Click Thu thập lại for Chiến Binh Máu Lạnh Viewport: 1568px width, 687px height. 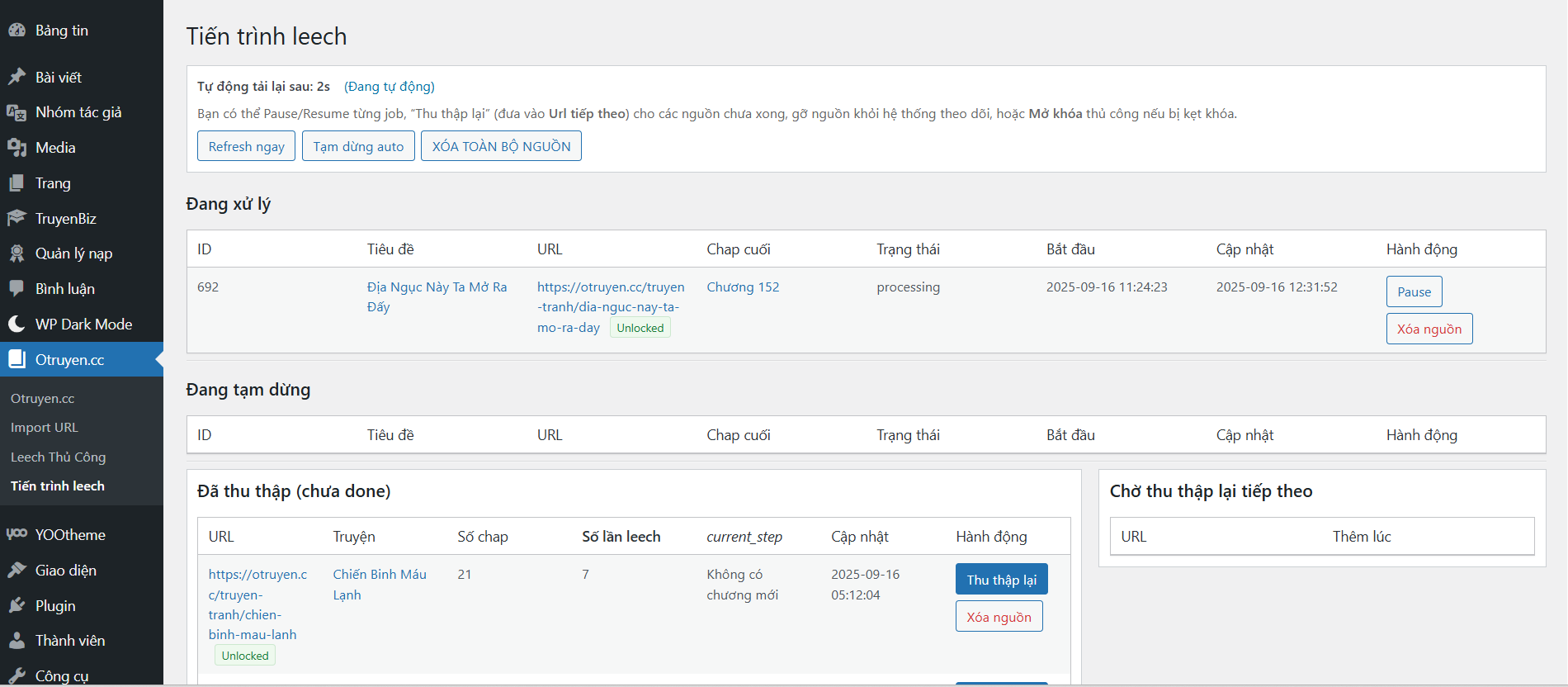[1001, 580]
